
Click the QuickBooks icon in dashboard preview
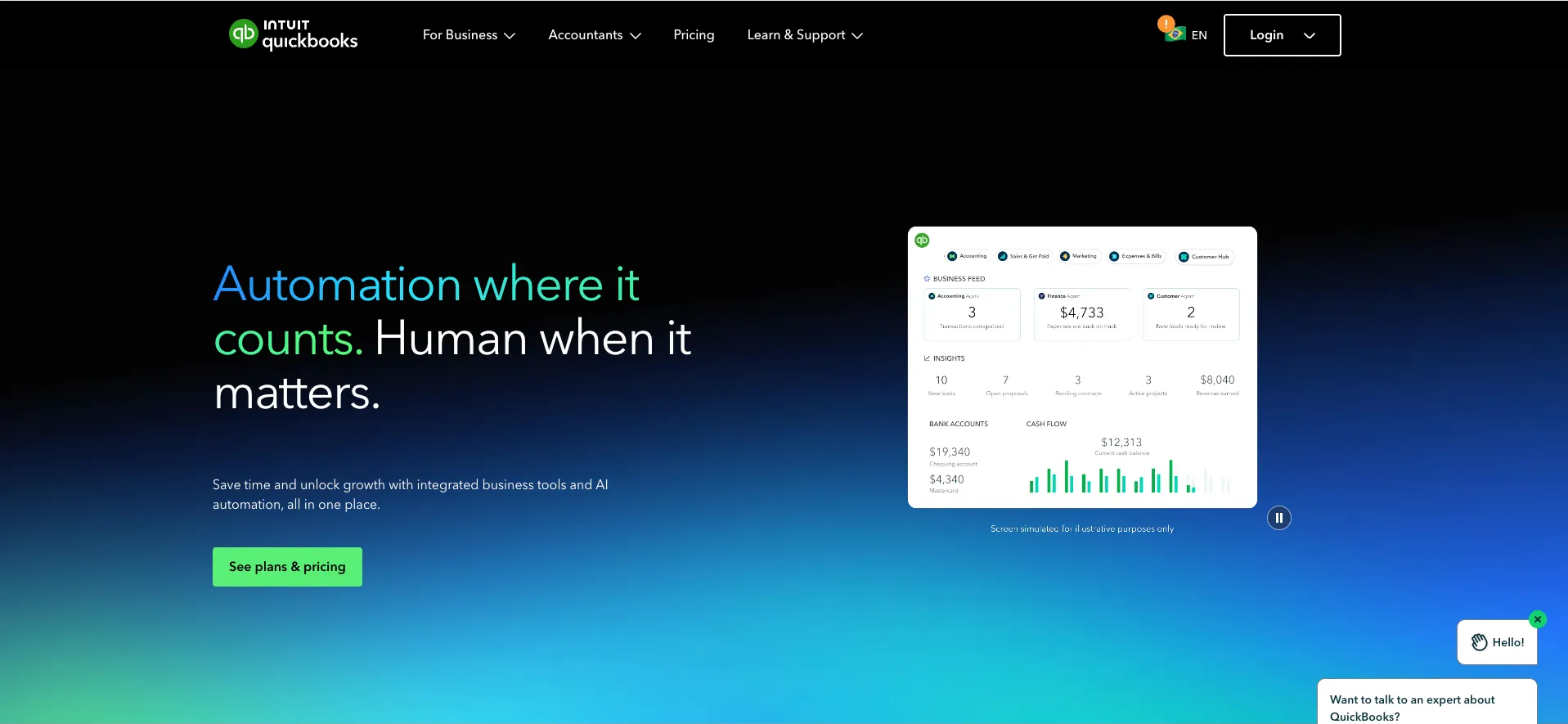922,240
